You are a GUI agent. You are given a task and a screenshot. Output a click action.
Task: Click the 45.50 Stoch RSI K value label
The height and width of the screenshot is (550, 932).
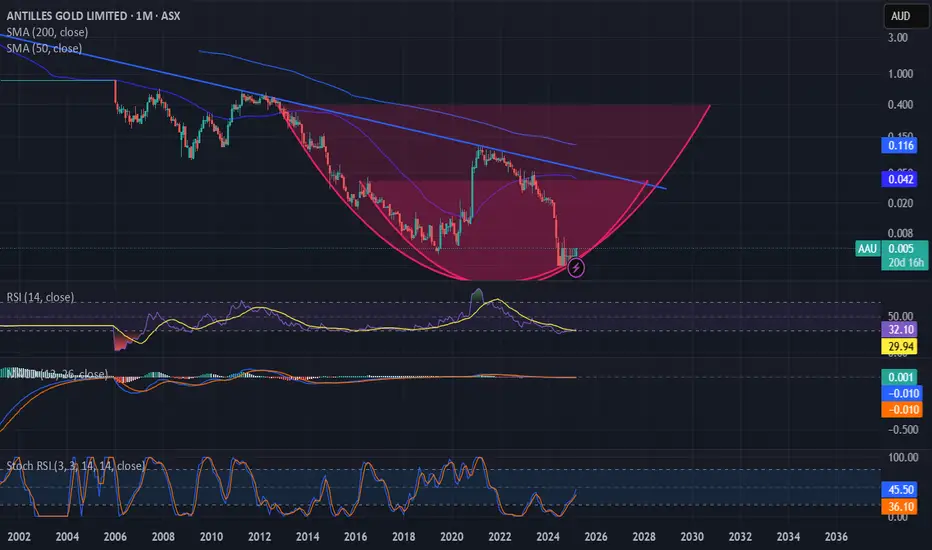pyautogui.click(x=900, y=489)
